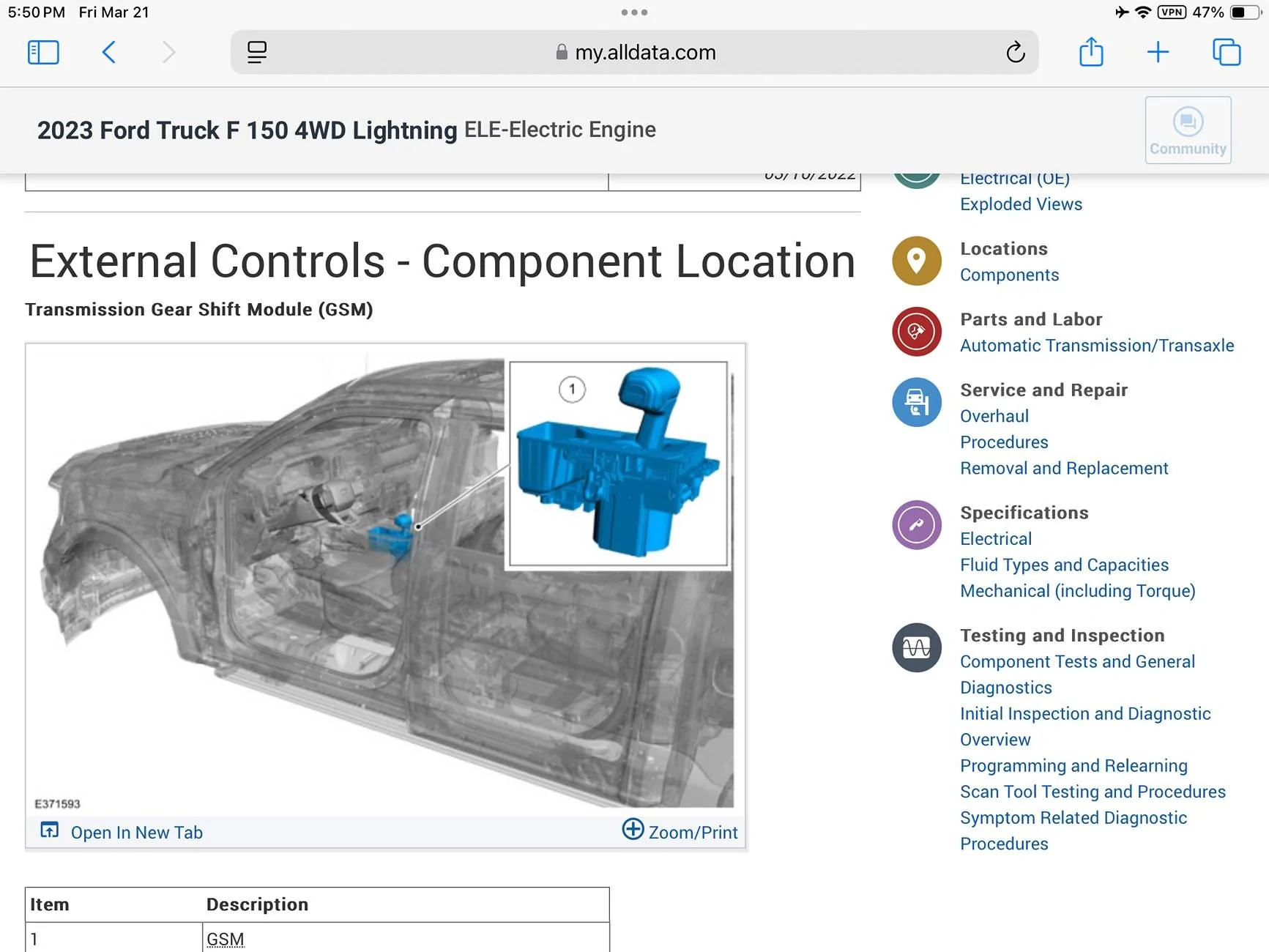Image resolution: width=1269 pixels, height=952 pixels.
Task: Click the External Controls - Component Location heading
Action: 442,261
